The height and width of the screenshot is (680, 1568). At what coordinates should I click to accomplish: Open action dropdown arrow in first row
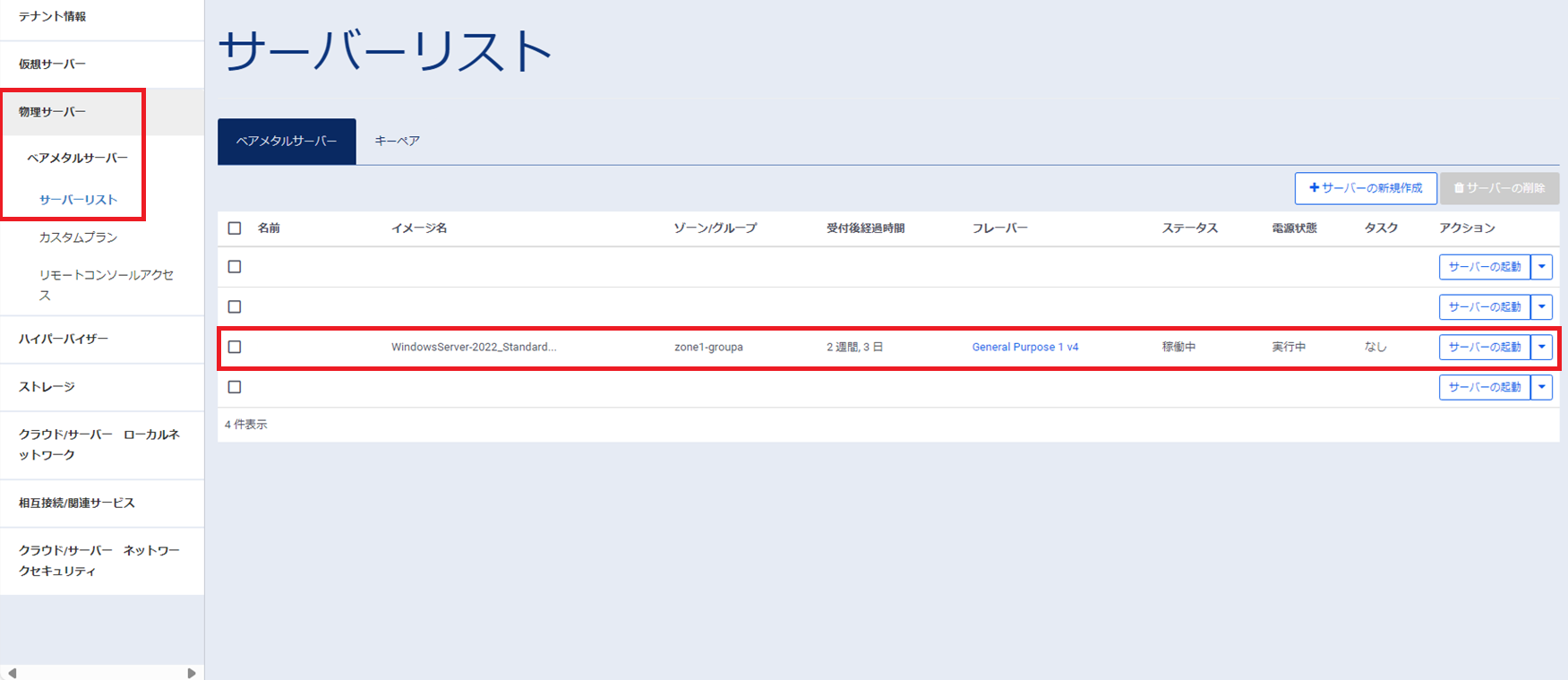pyautogui.click(x=1542, y=267)
